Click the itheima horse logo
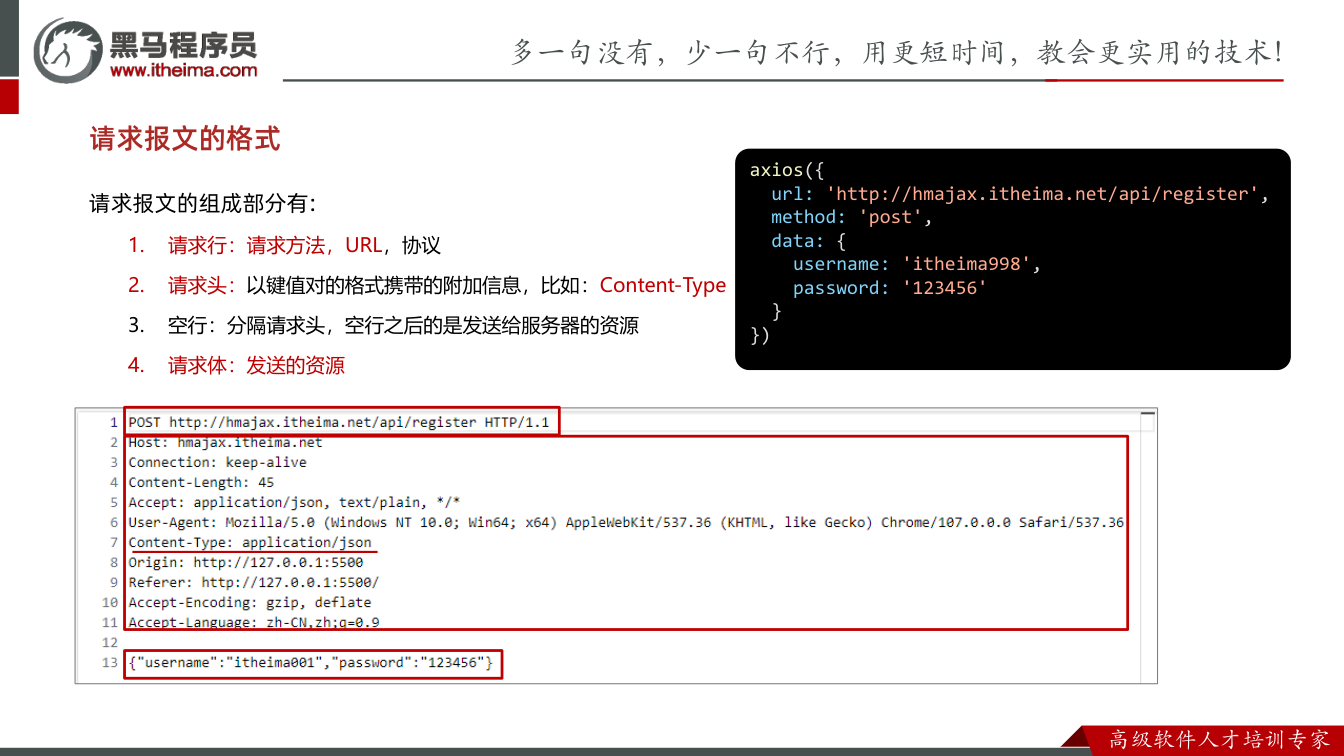Screen dimensions: 1344x756 pyautogui.click(x=67, y=49)
